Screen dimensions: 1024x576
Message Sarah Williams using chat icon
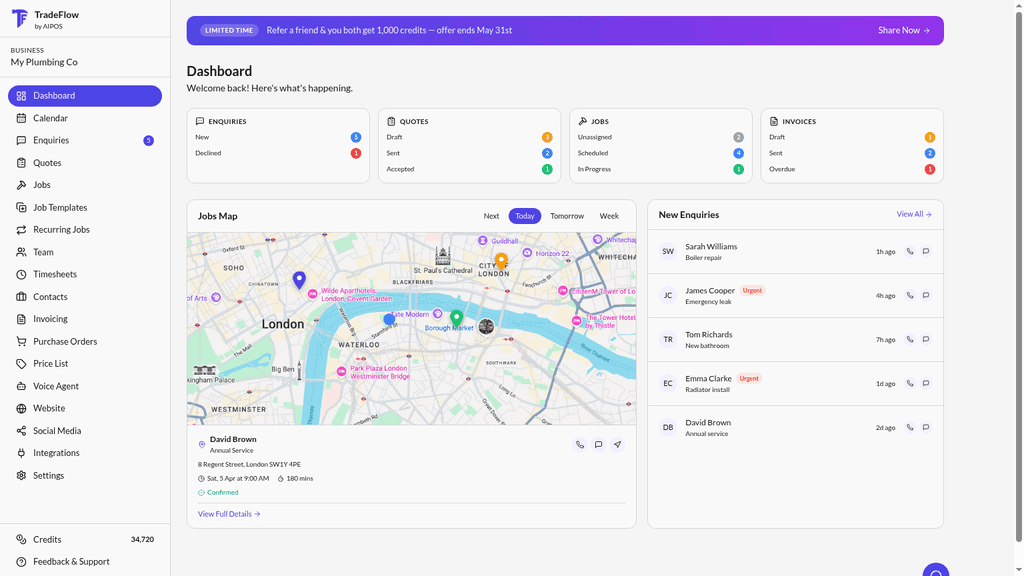[925, 251]
